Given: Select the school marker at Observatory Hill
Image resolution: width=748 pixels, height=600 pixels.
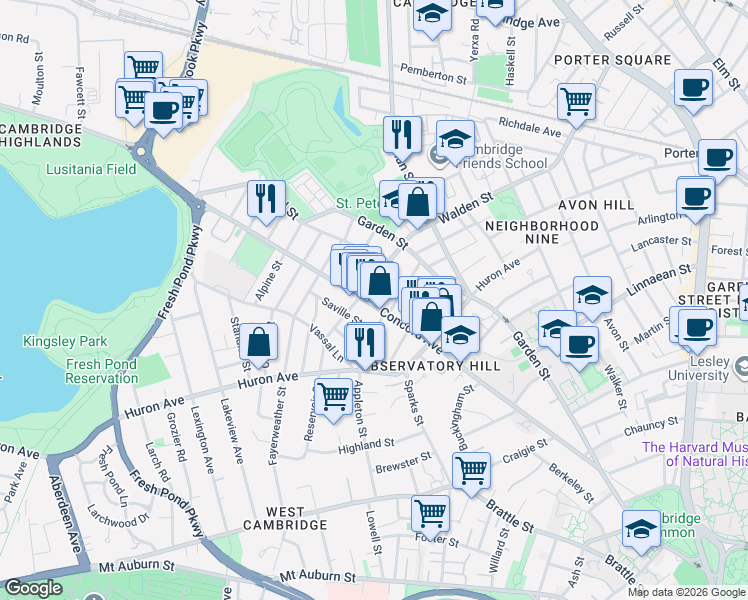Looking at the screenshot, I should 460,337.
